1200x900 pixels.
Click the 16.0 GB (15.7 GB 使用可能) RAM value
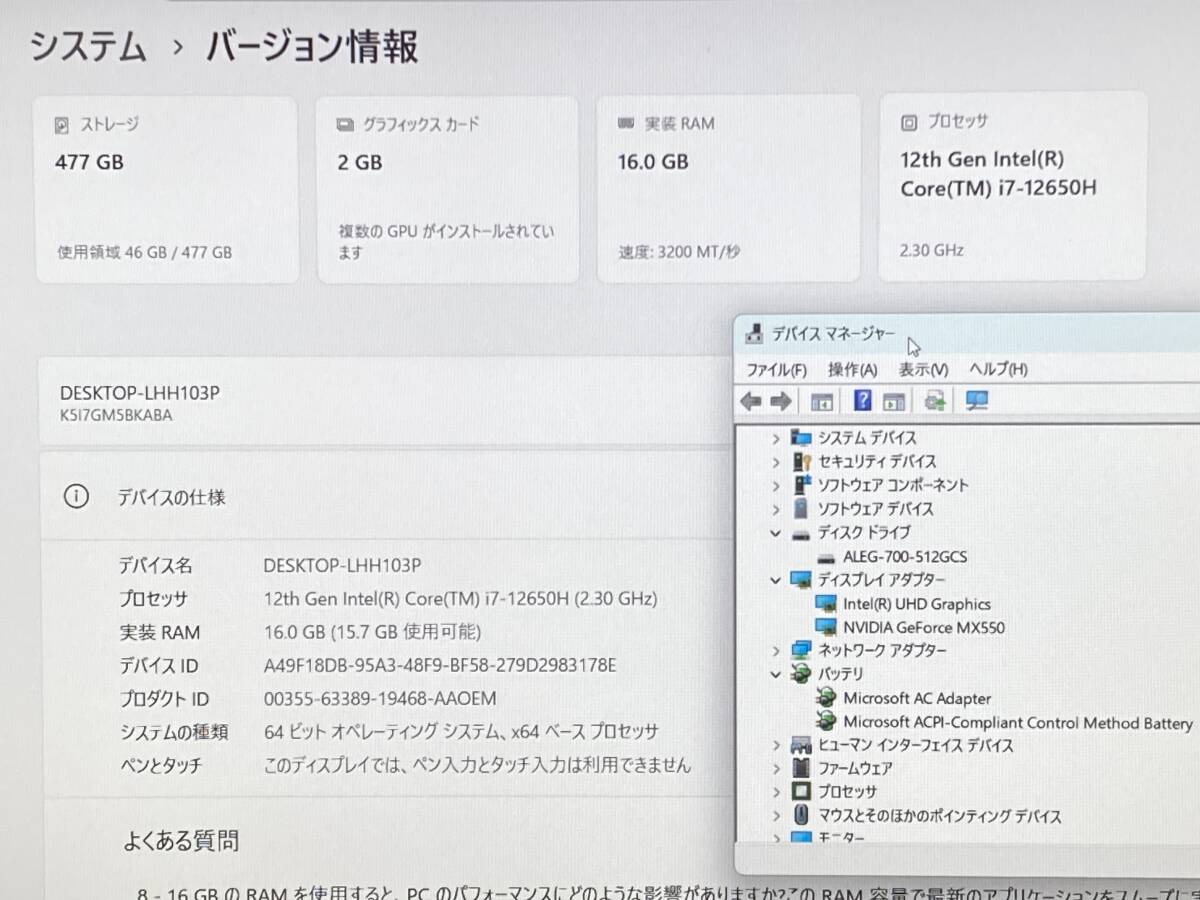pyautogui.click(x=372, y=632)
